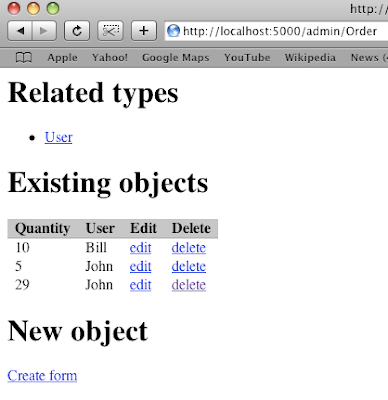The width and height of the screenshot is (388, 400).
Task: Zoom the window with the green button
Action: click(53, 8)
